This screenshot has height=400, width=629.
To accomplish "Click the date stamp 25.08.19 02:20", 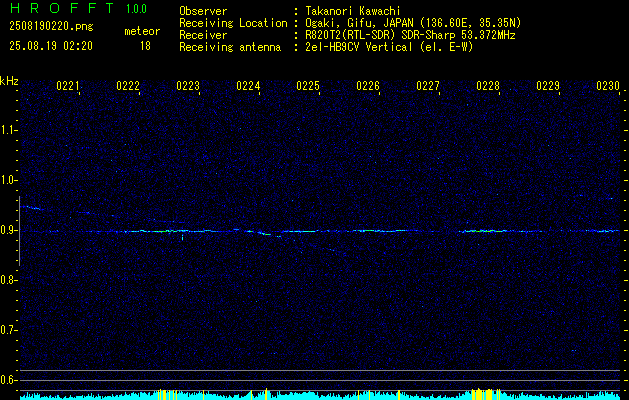I will (x=51, y=46).
